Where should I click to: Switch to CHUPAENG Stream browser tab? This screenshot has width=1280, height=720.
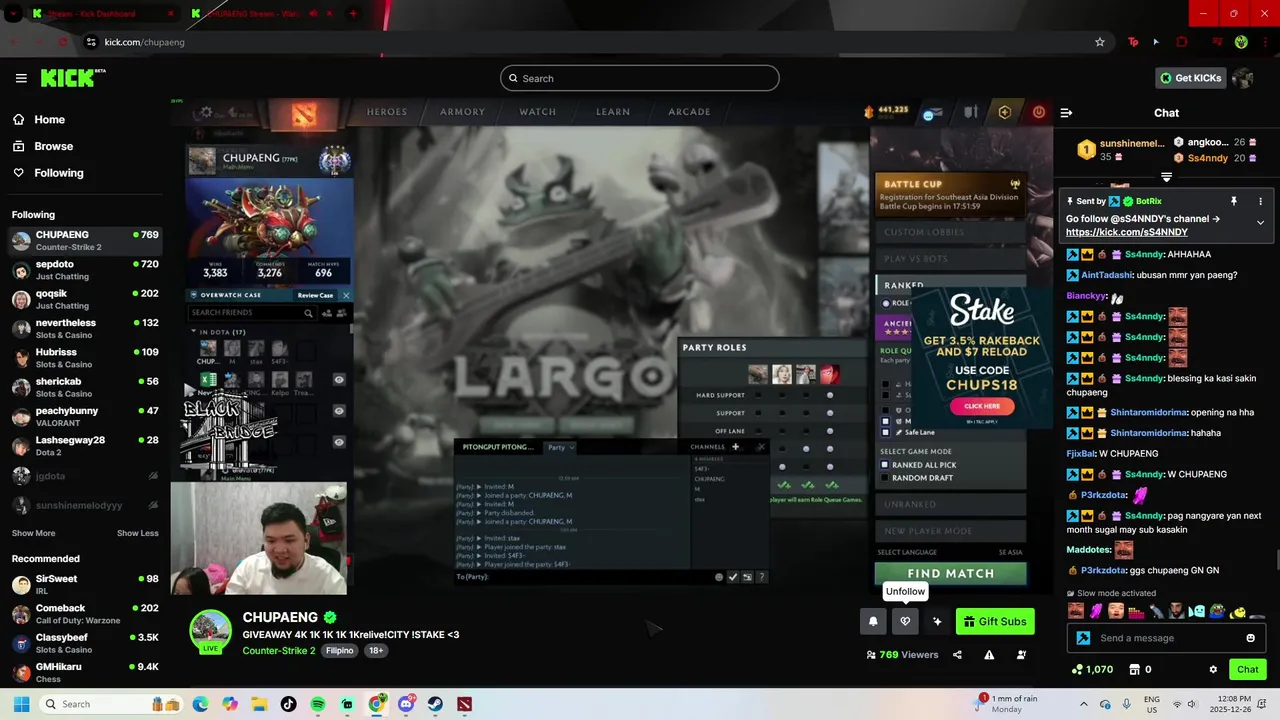(x=260, y=14)
